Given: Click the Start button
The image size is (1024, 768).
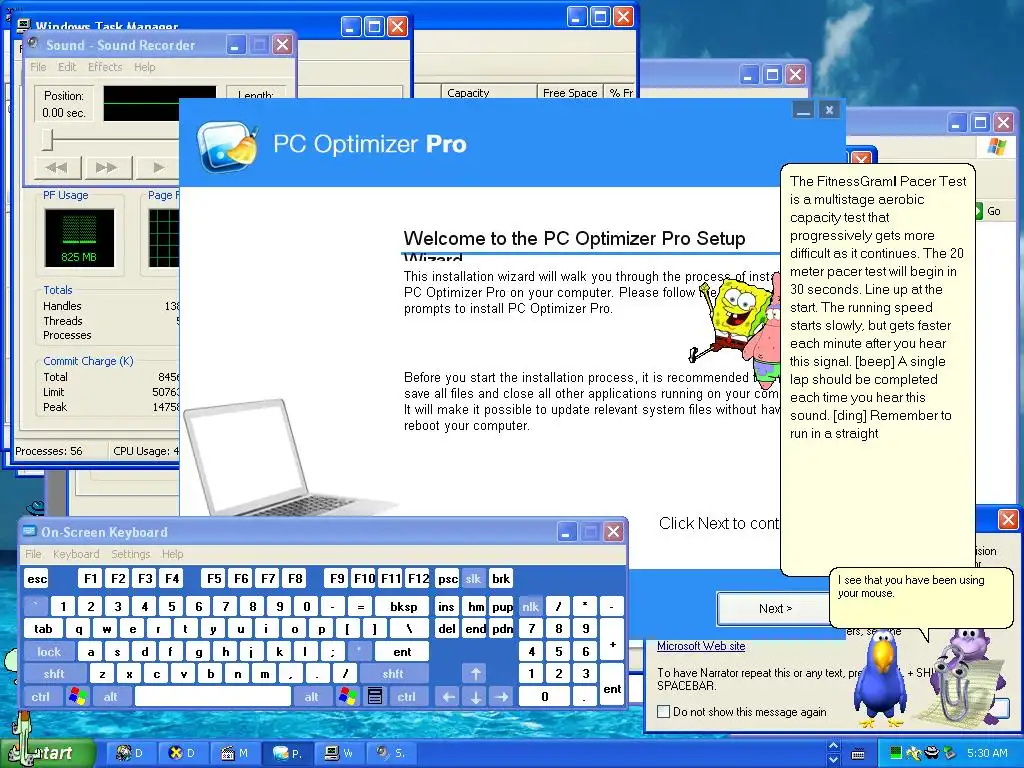Looking at the screenshot, I should coord(47,753).
